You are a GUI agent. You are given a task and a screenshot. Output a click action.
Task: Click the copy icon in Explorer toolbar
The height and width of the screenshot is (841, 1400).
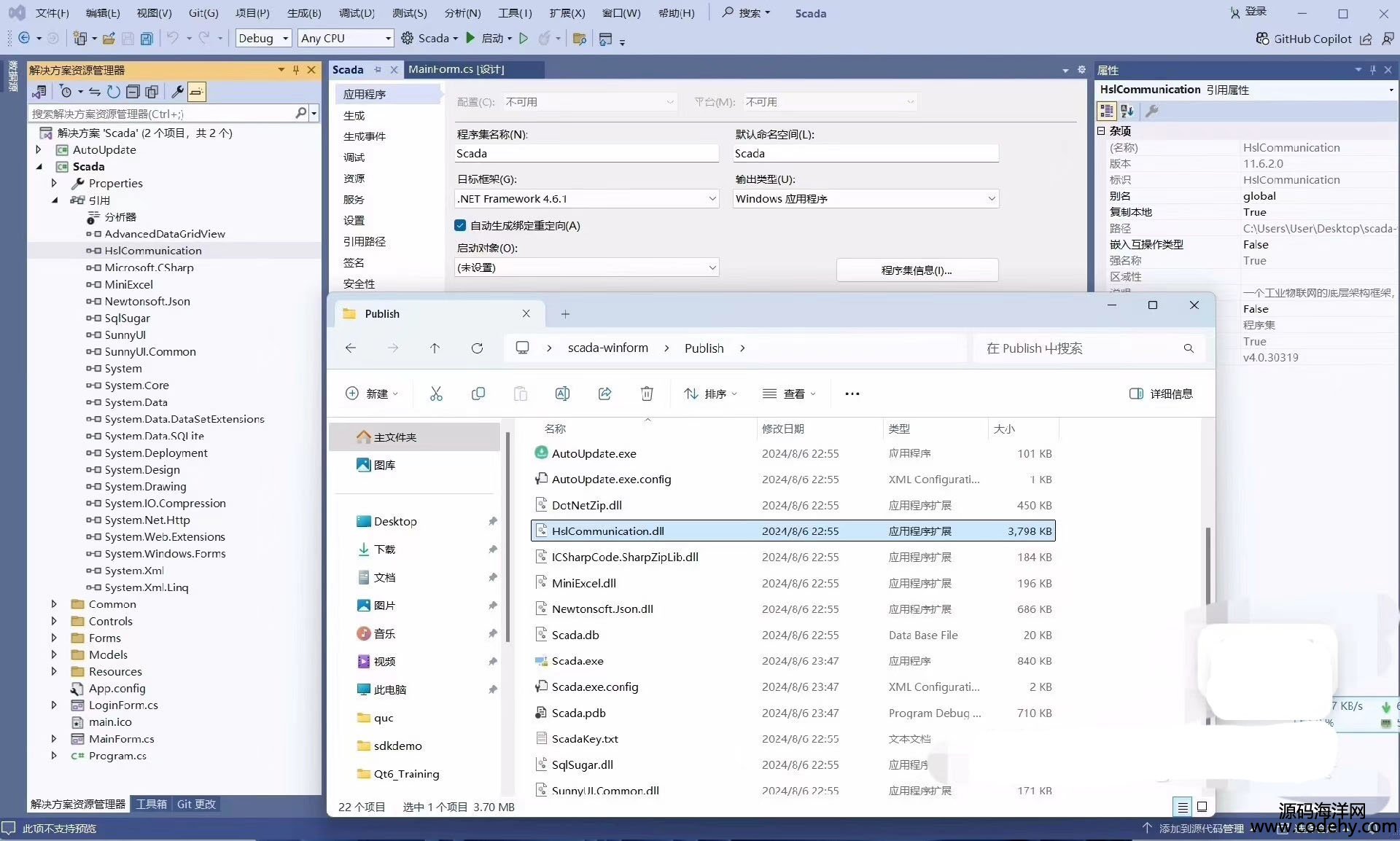click(x=478, y=394)
